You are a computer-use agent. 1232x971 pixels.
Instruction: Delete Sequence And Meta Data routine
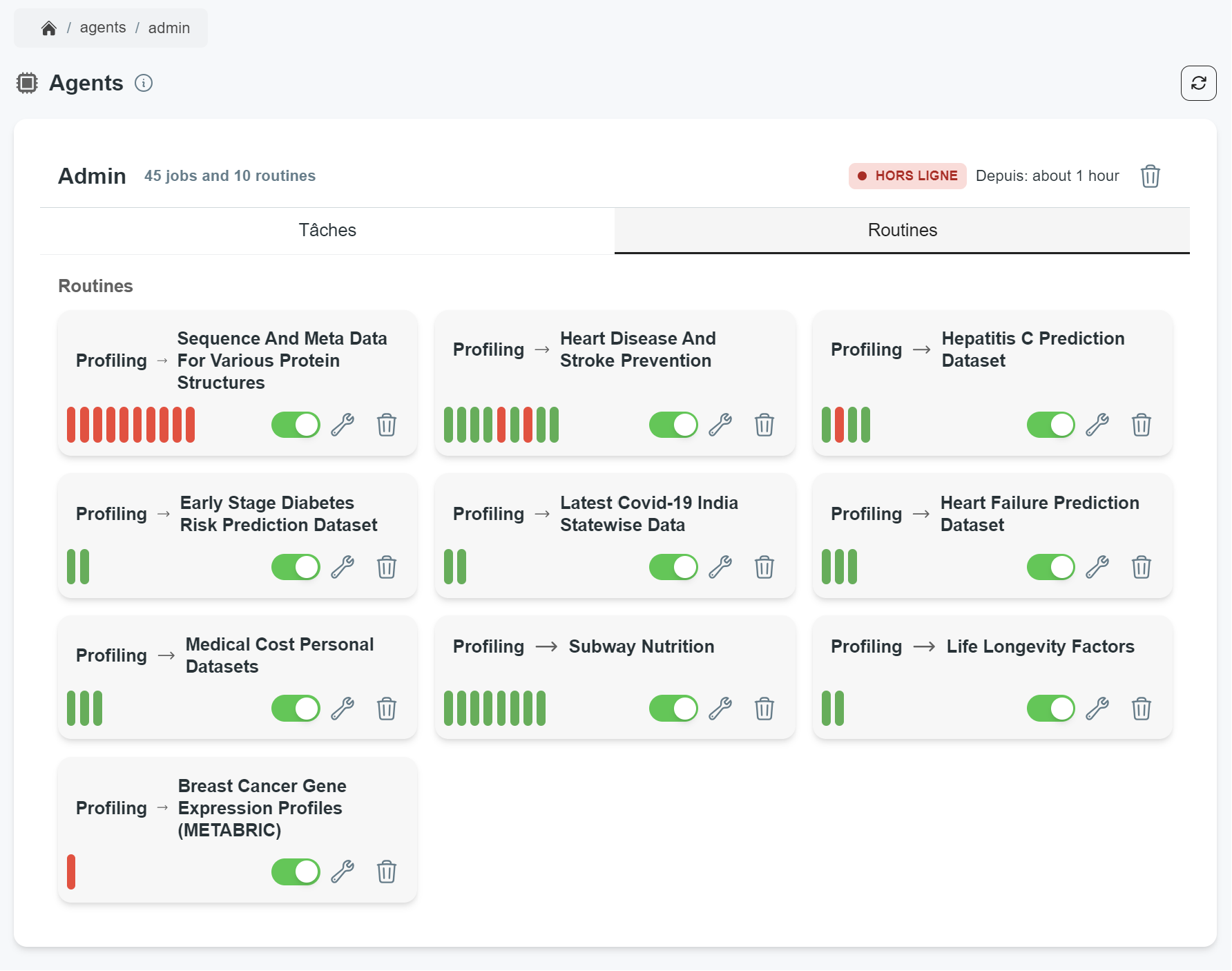click(387, 425)
